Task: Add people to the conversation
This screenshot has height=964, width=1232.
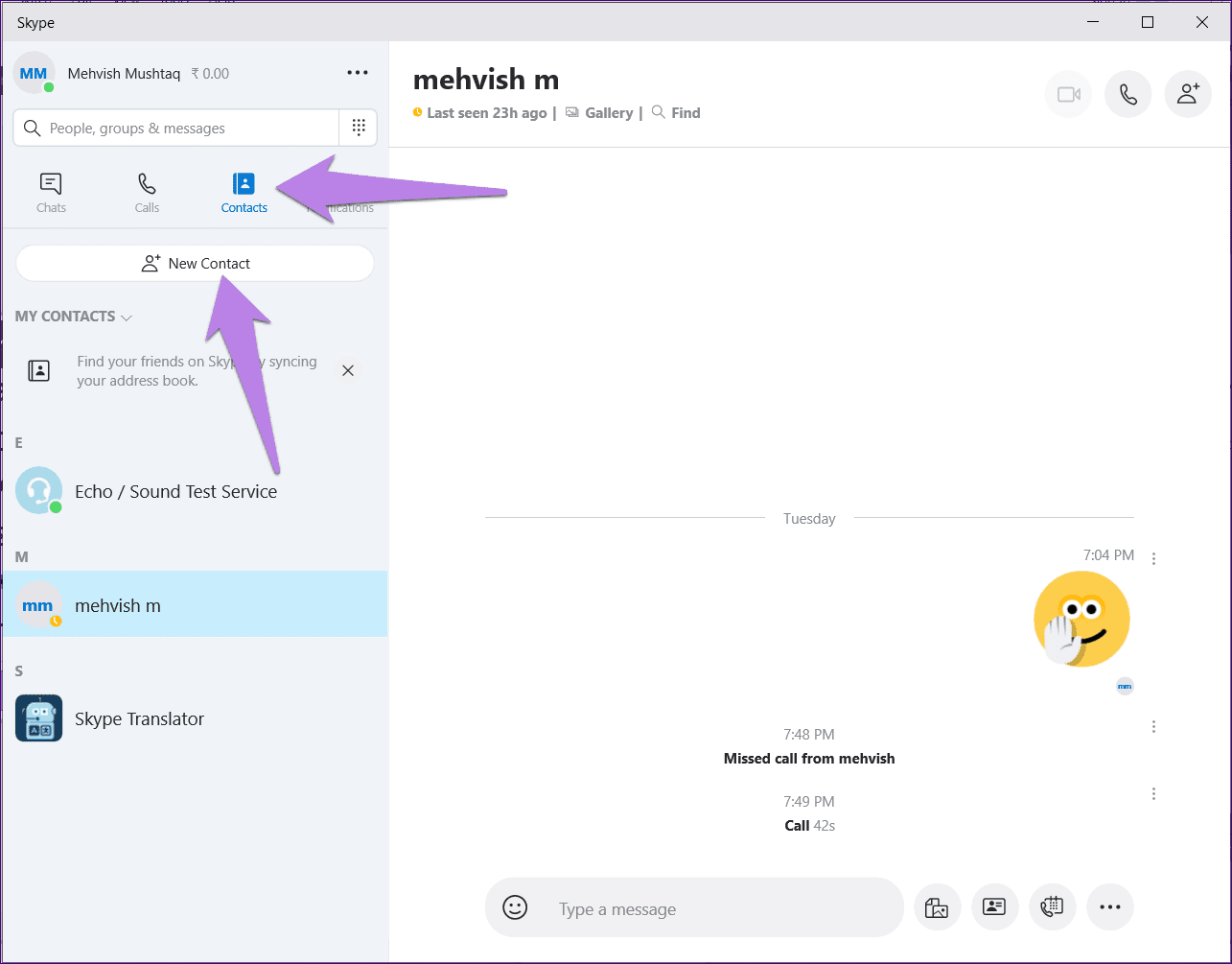Action: point(1188,94)
